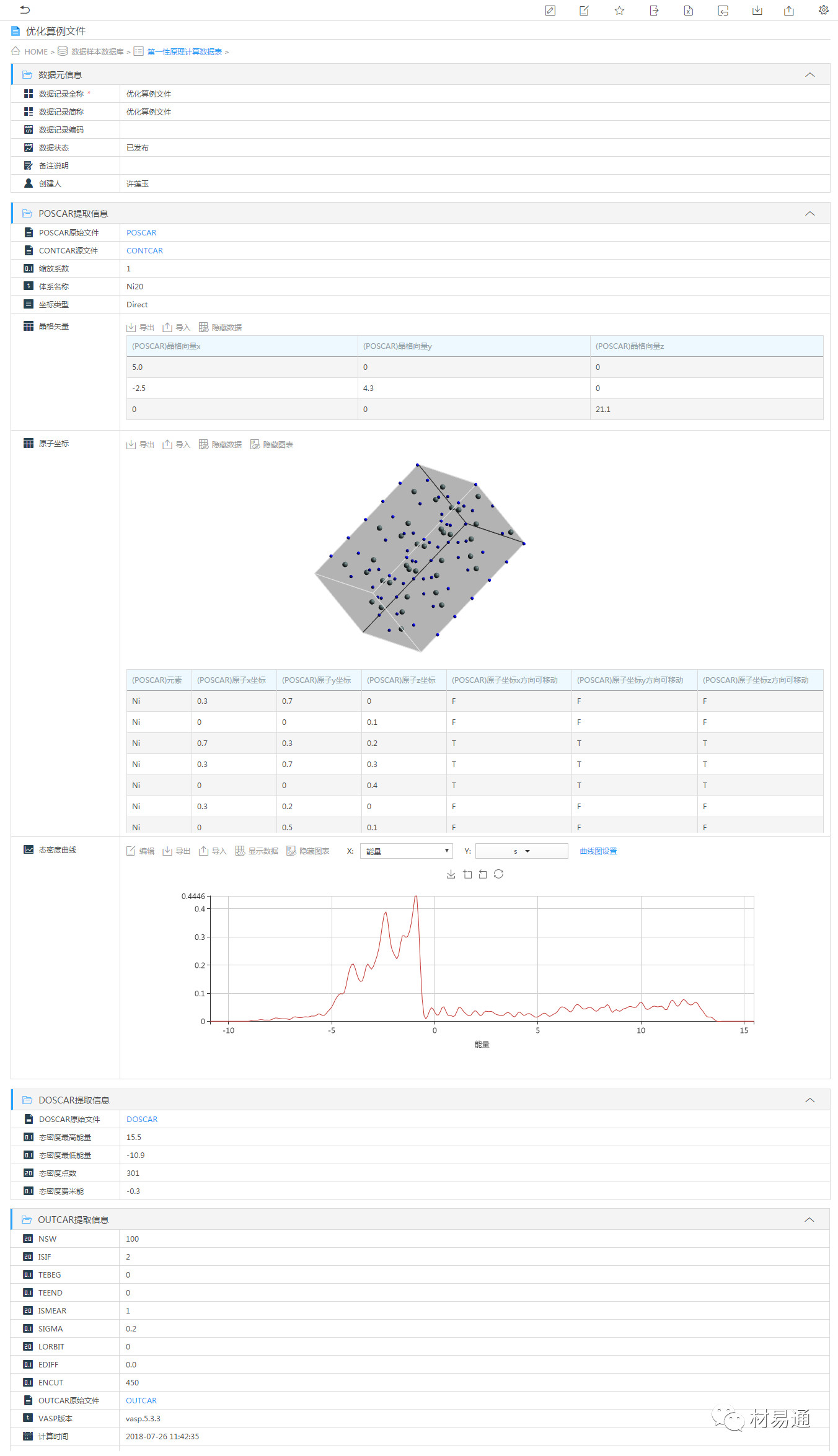Toggle 显示数据 for density of states curve

(257, 851)
